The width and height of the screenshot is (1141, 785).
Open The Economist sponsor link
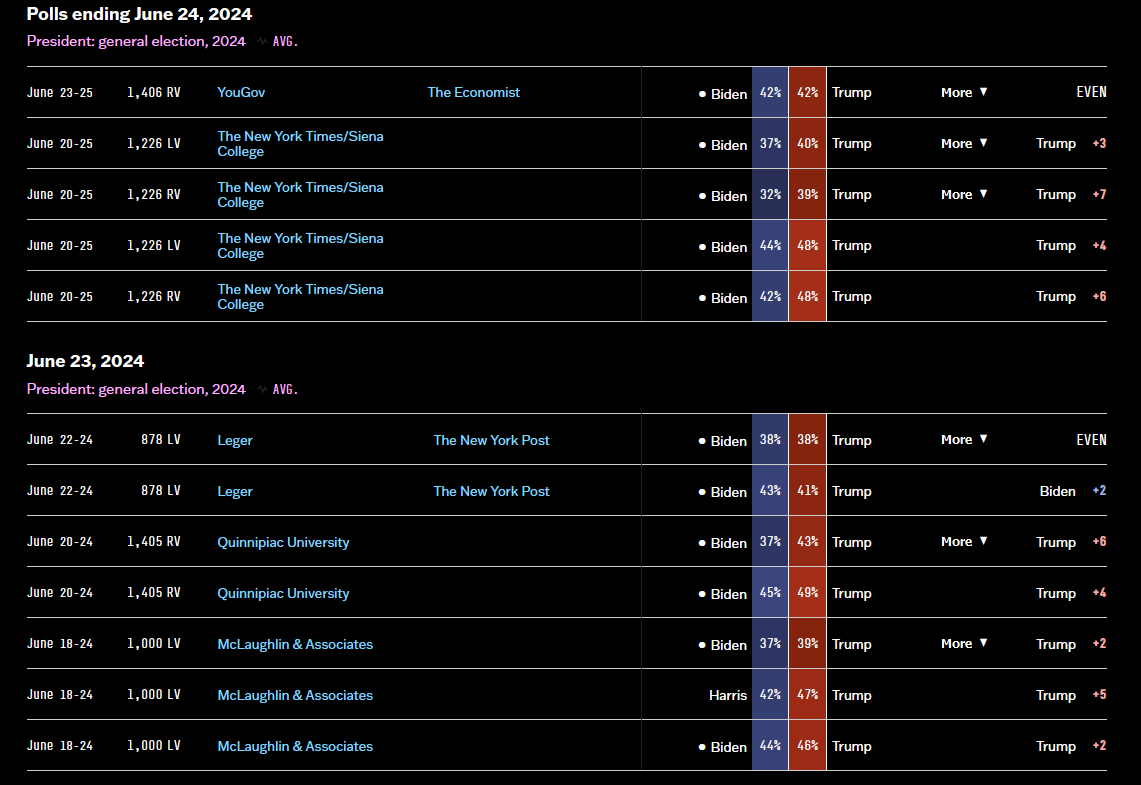(474, 92)
